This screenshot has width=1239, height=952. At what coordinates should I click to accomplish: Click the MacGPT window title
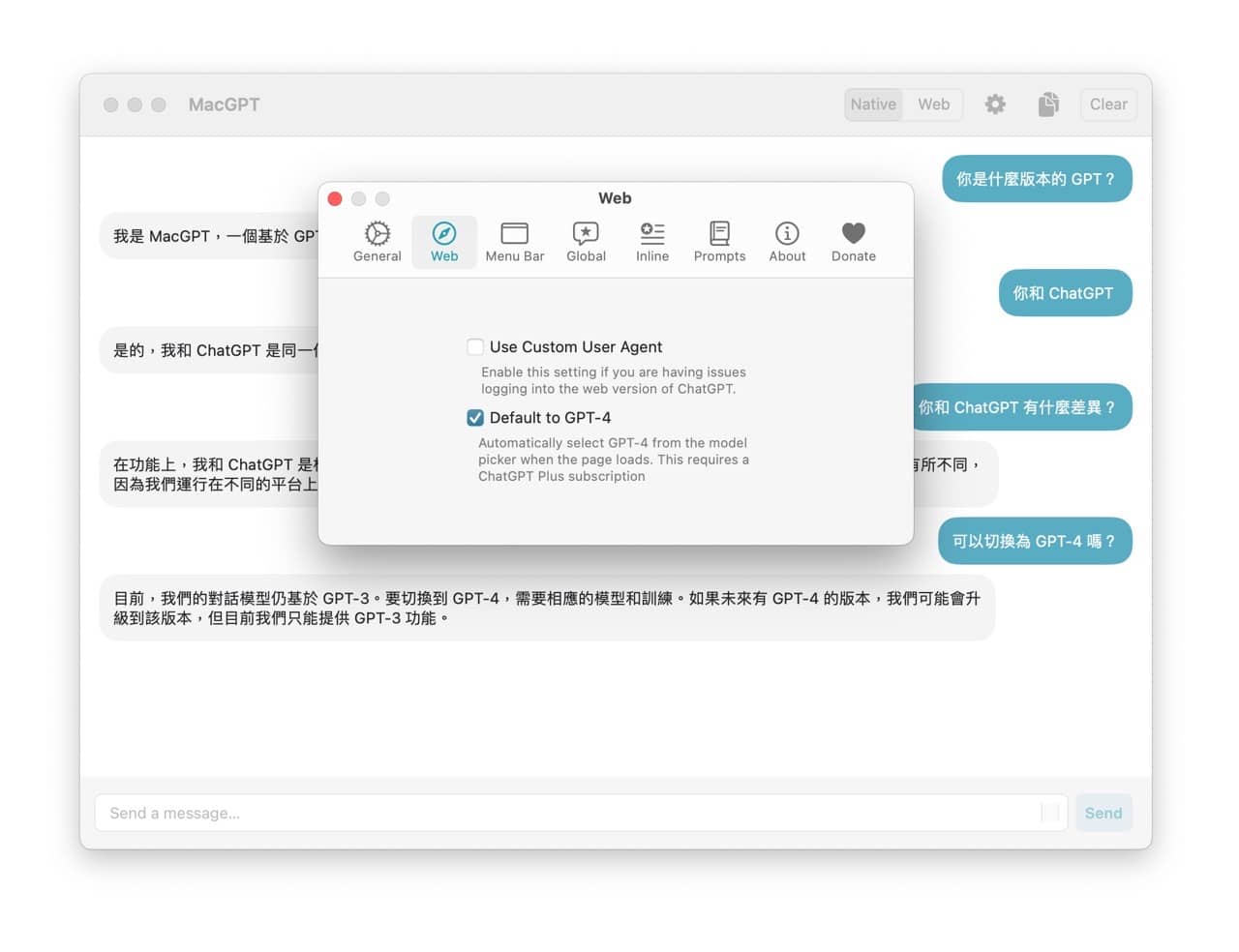(224, 104)
